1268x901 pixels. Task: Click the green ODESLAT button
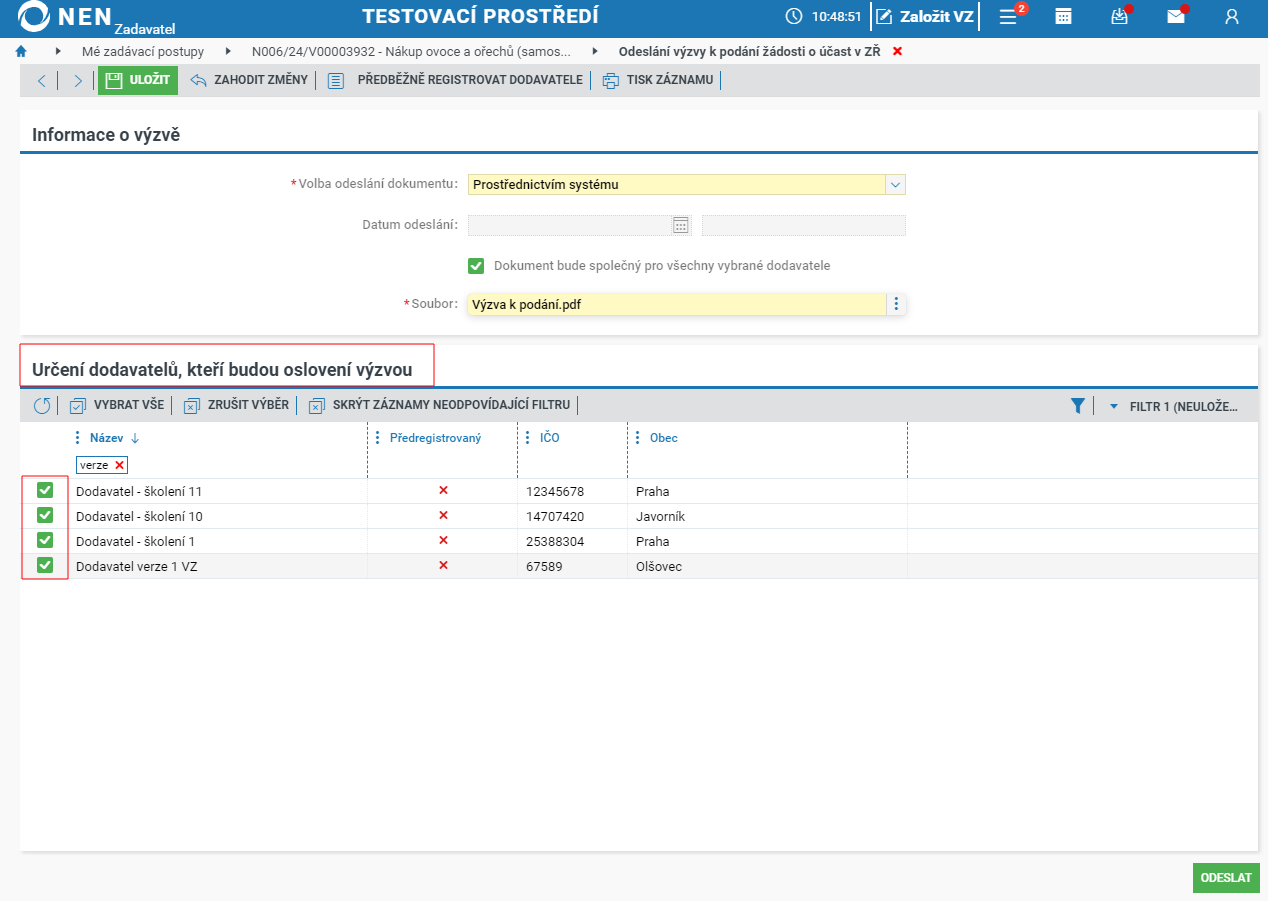click(x=1226, y=878)
